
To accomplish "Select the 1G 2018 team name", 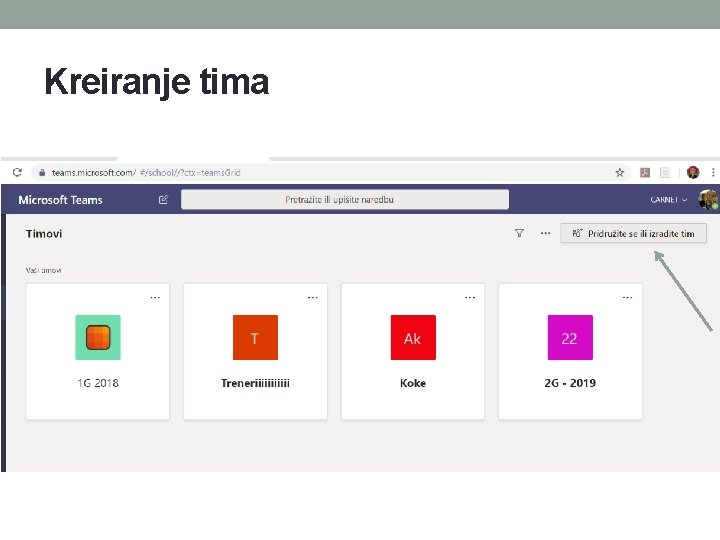I will (x=98, y=383).
